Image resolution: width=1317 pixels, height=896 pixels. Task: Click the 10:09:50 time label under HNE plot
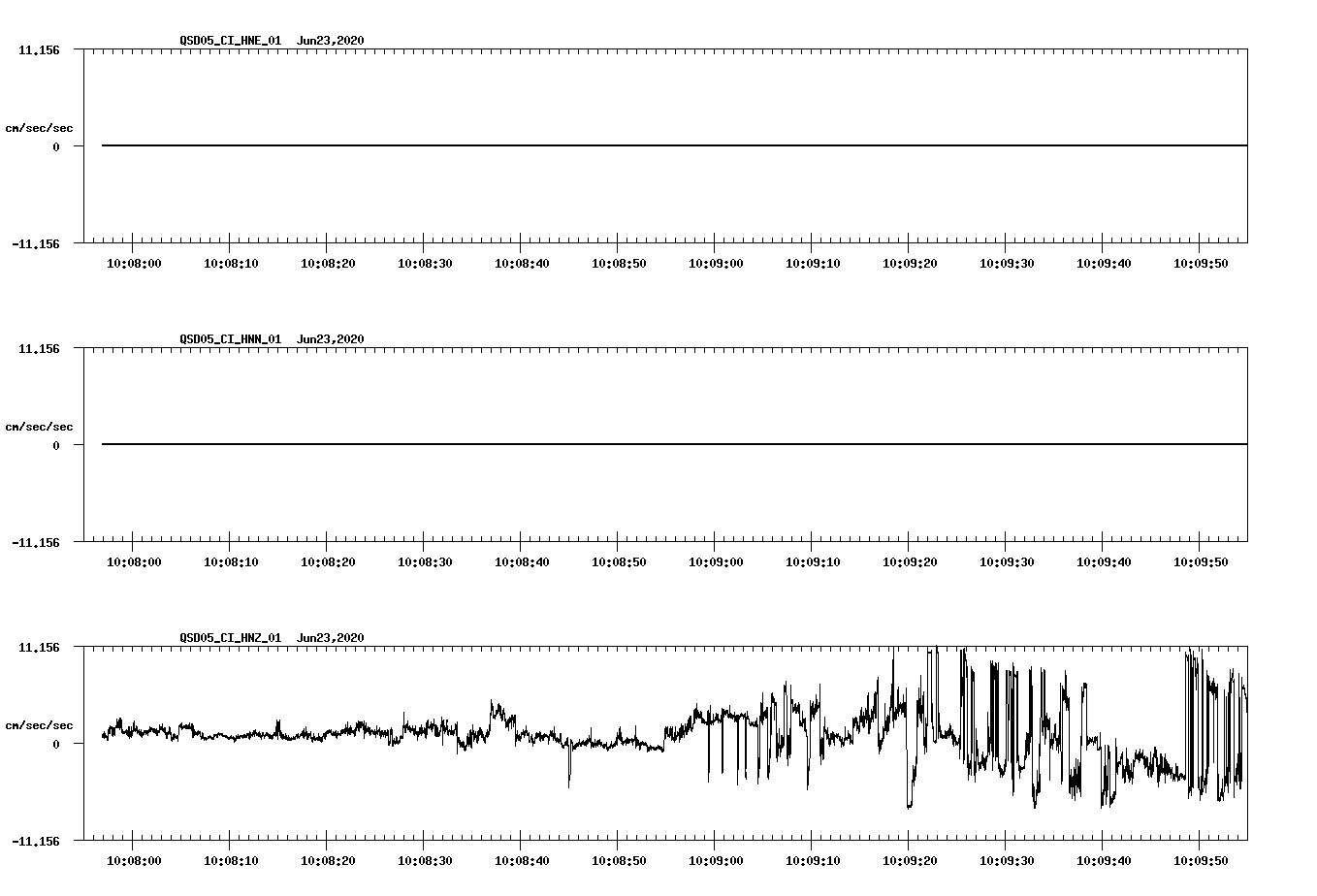point(1201,264)
